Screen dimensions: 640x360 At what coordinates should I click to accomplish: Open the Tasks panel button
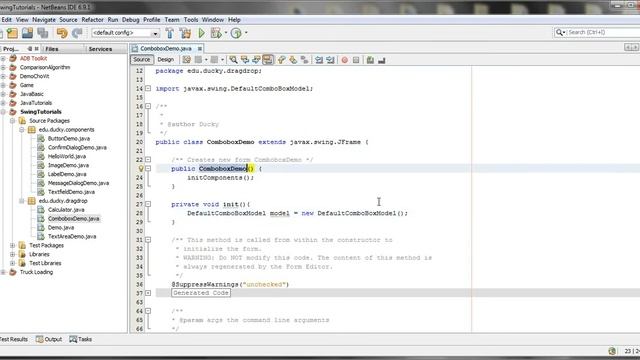(x=81, y=339)
